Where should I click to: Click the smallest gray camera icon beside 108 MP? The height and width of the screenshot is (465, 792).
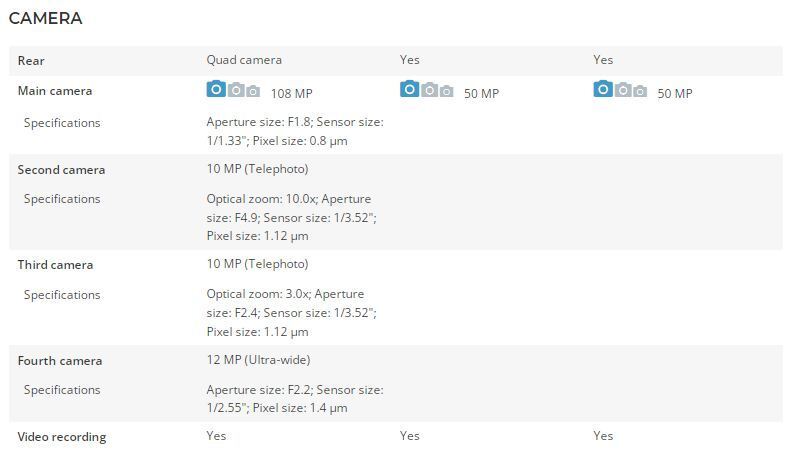point(253,91)
